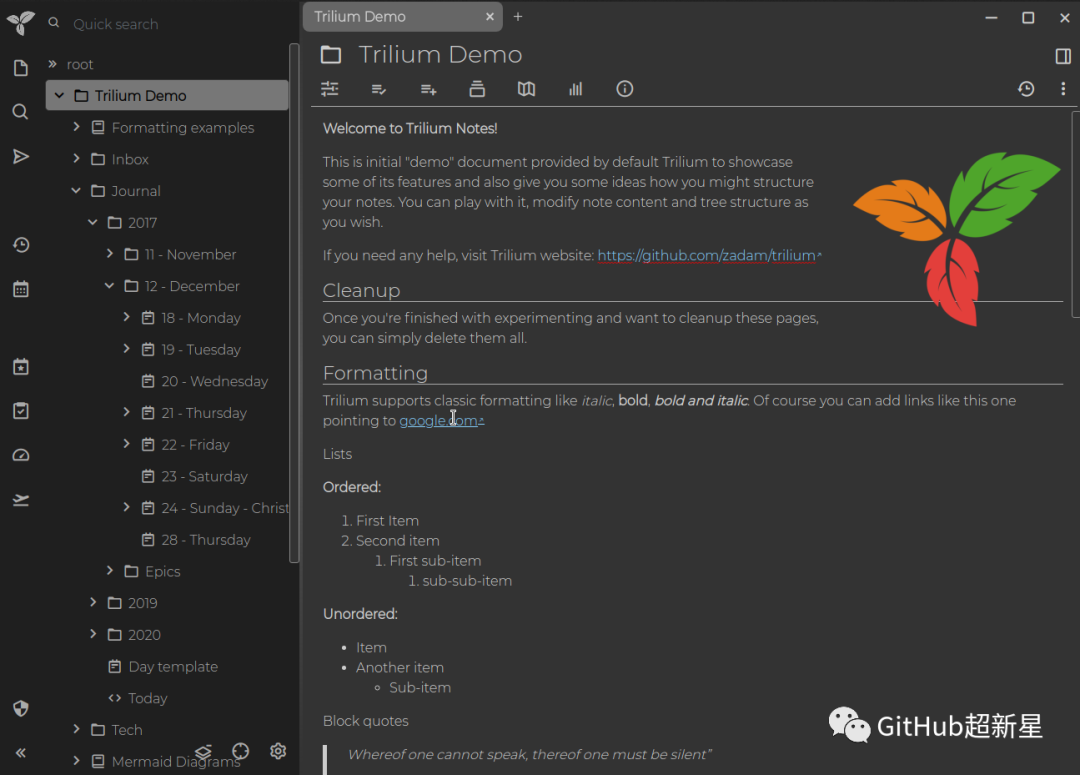1080x775 pixels.
Task: Click the note content vertical scrollbar
Action: click(x=1075, y=214)
